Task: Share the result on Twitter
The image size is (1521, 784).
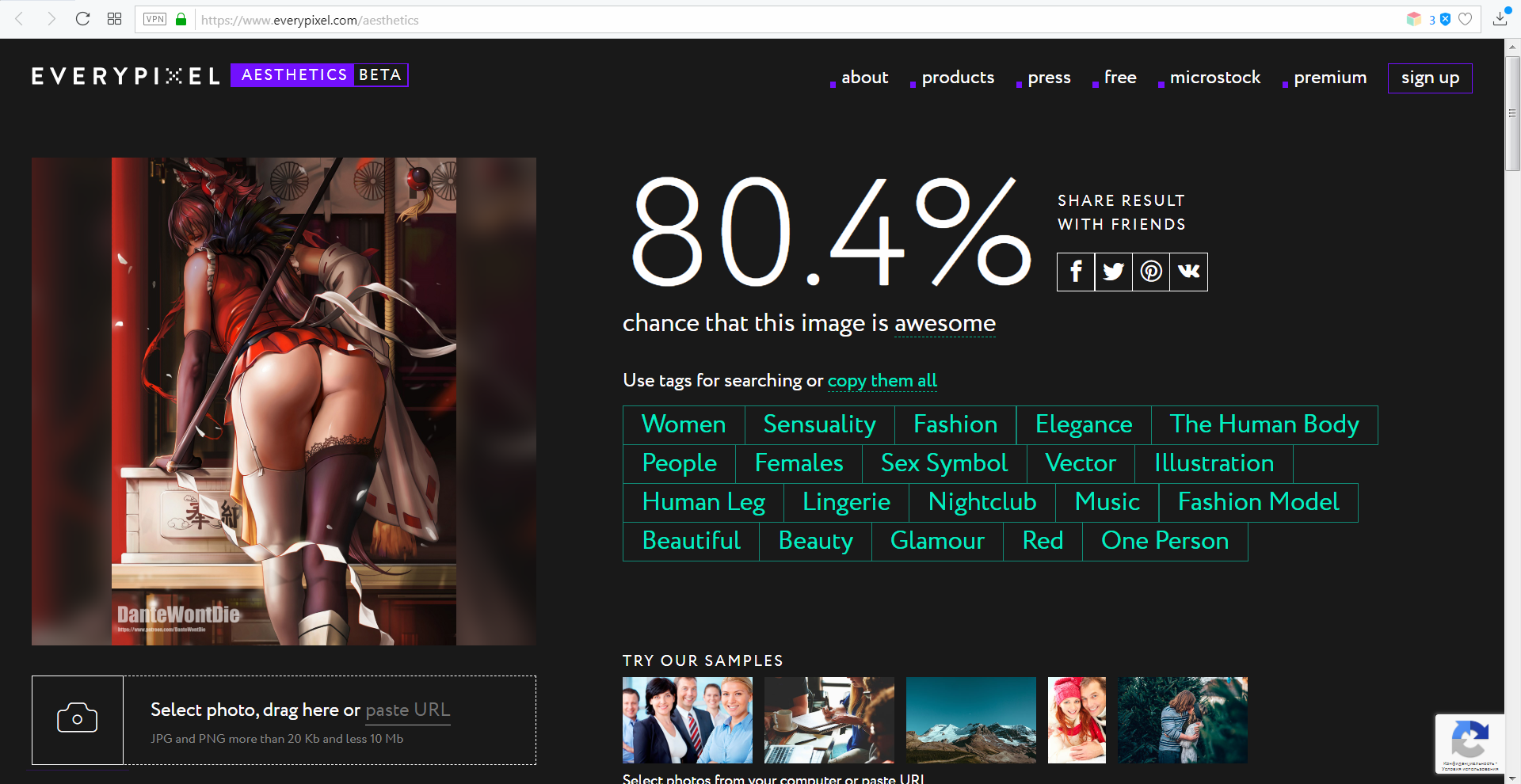Action: (1113, 272)
